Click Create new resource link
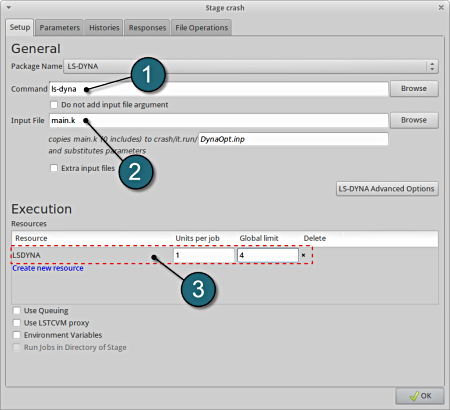Viewport: 450px width, 410px height. coord(48,268)
